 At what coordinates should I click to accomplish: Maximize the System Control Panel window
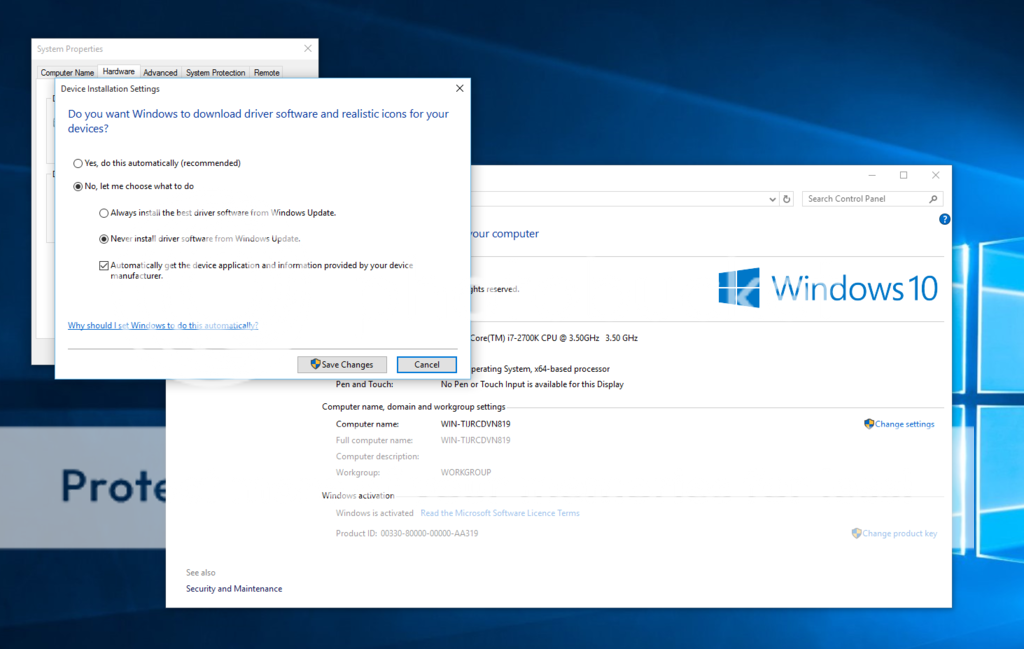904,175
